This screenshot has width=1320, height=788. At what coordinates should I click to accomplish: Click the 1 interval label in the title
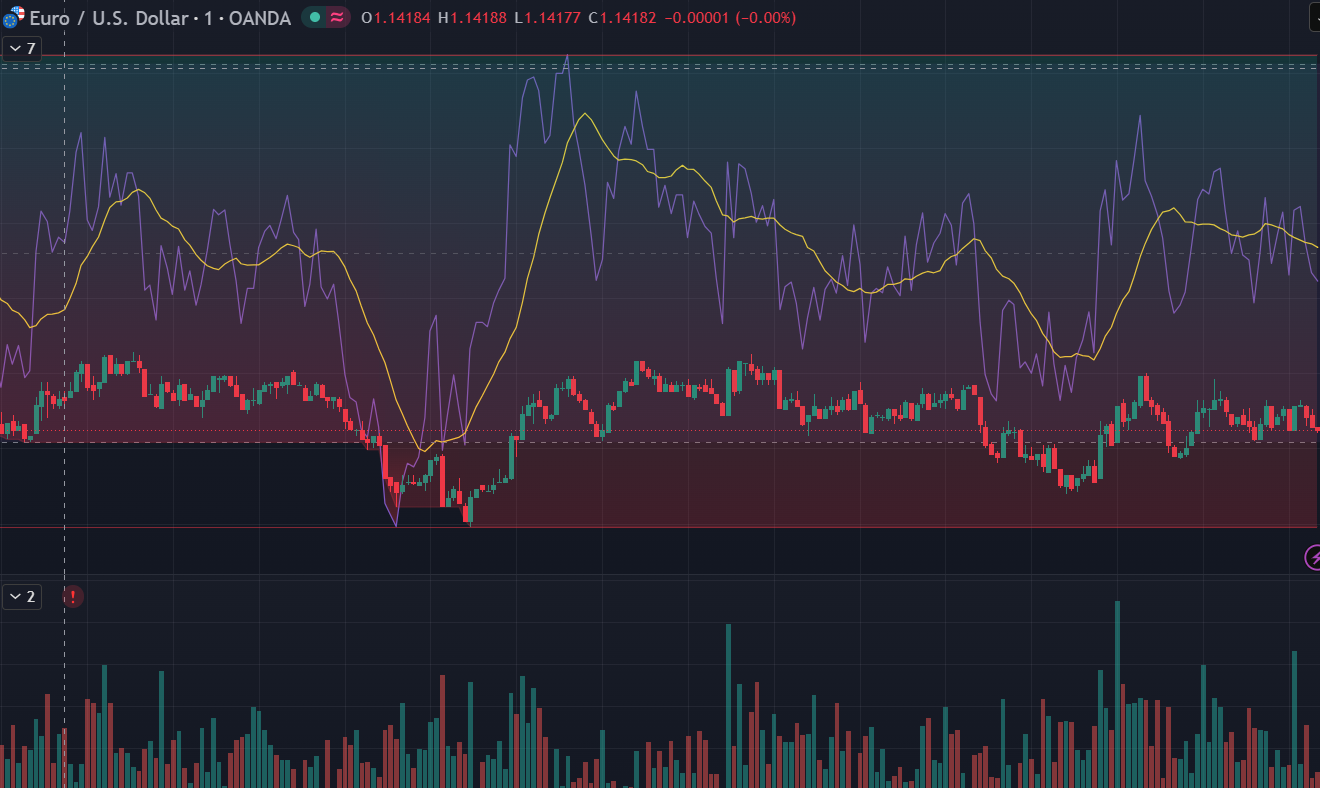208,18
